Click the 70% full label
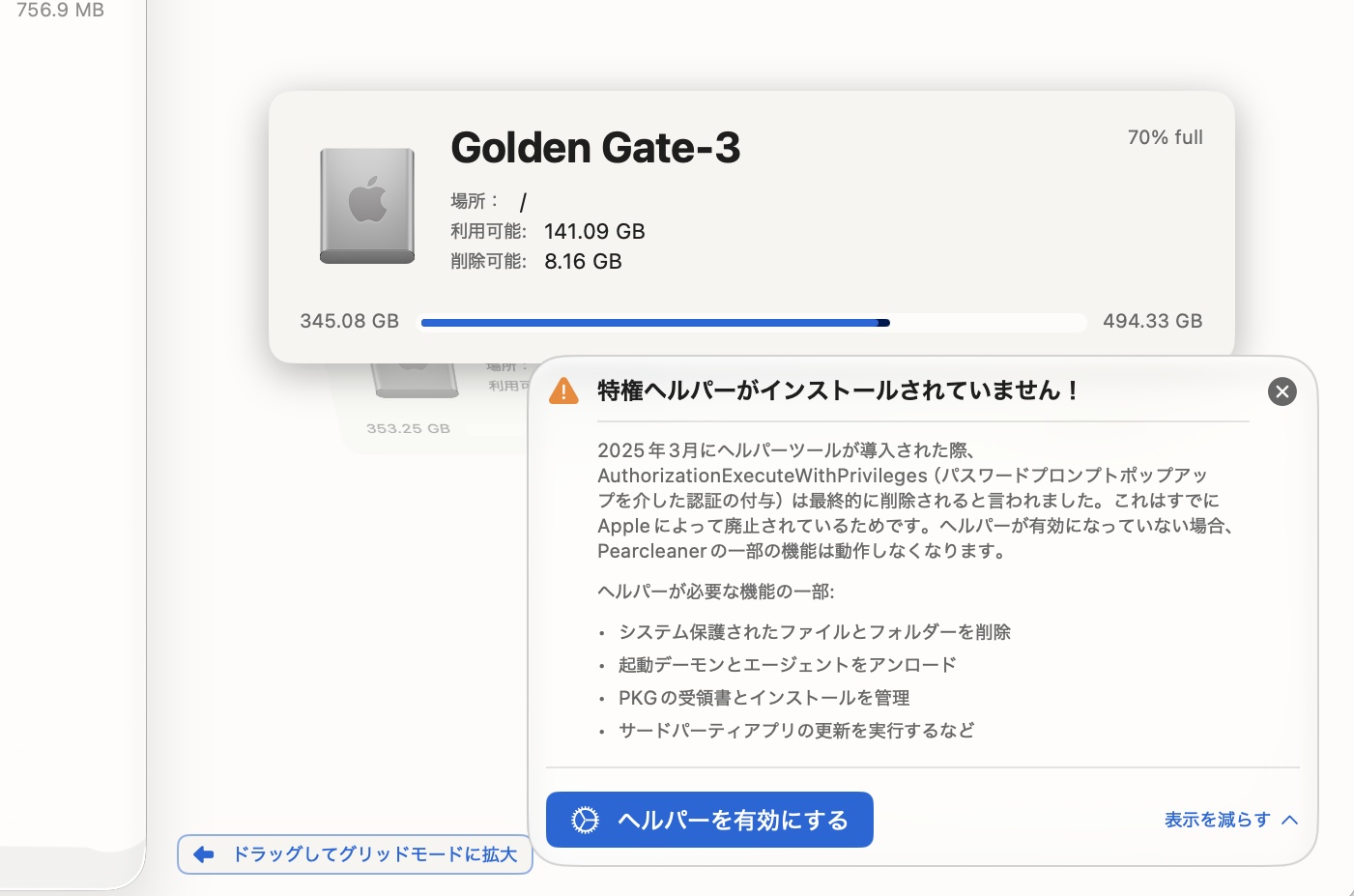This screenshot has height=896, width=1354. click(1165, 137)
